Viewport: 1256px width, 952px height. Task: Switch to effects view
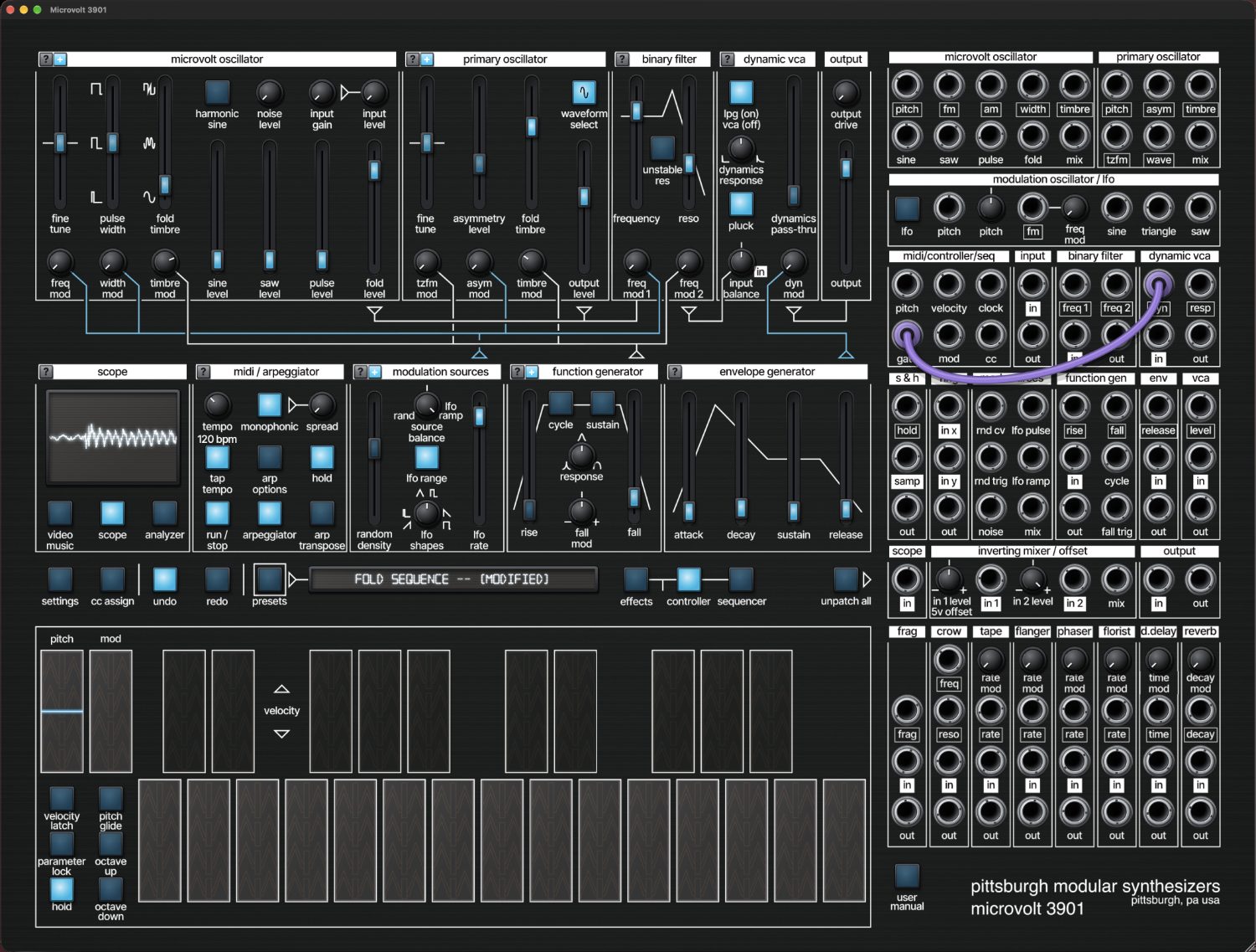pos(636,579)
